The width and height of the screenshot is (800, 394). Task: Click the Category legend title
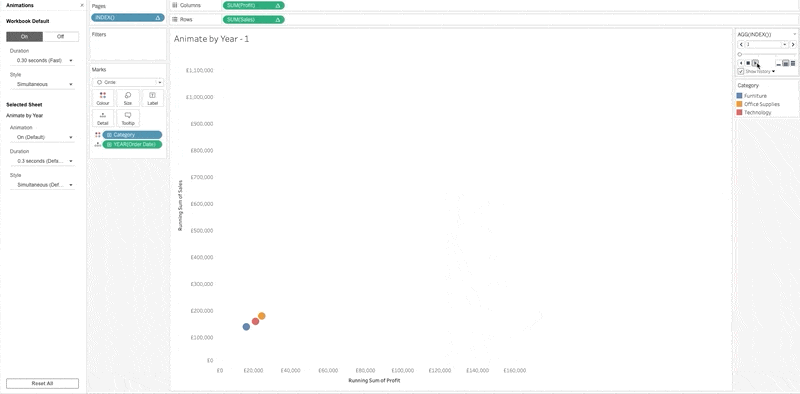pos(748,86)
